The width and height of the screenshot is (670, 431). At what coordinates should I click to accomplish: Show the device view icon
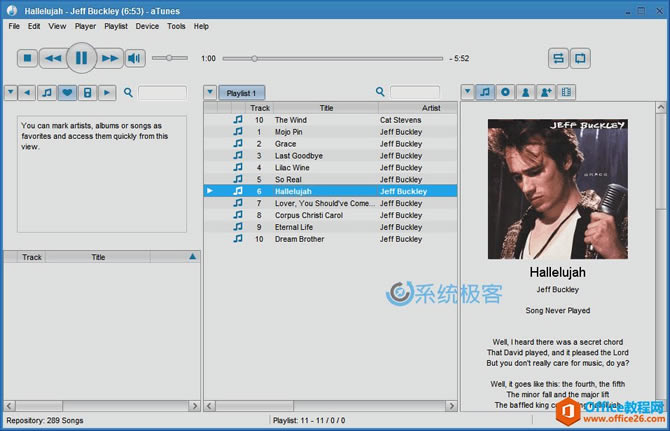[87, 92]
